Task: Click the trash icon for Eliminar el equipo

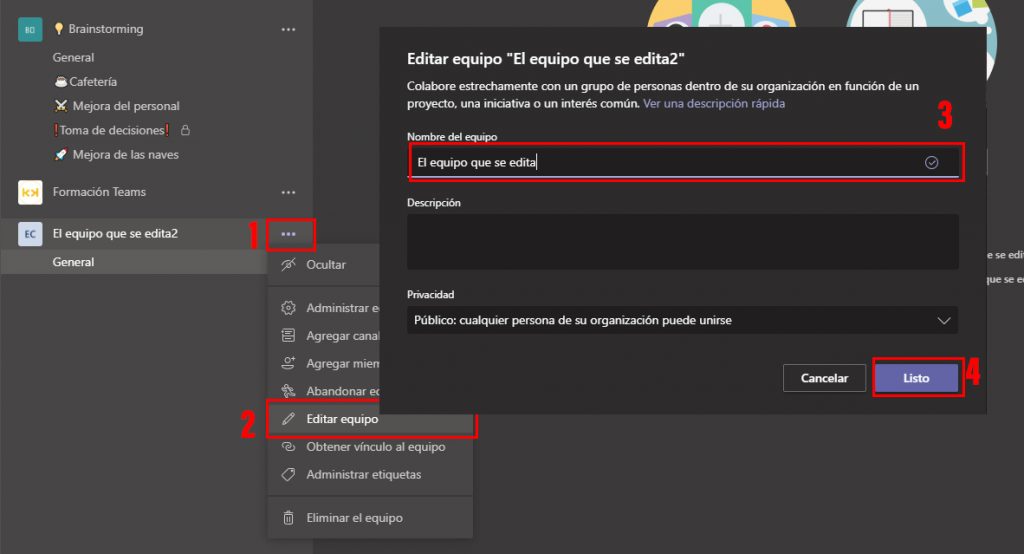Action: pos(288,518)
